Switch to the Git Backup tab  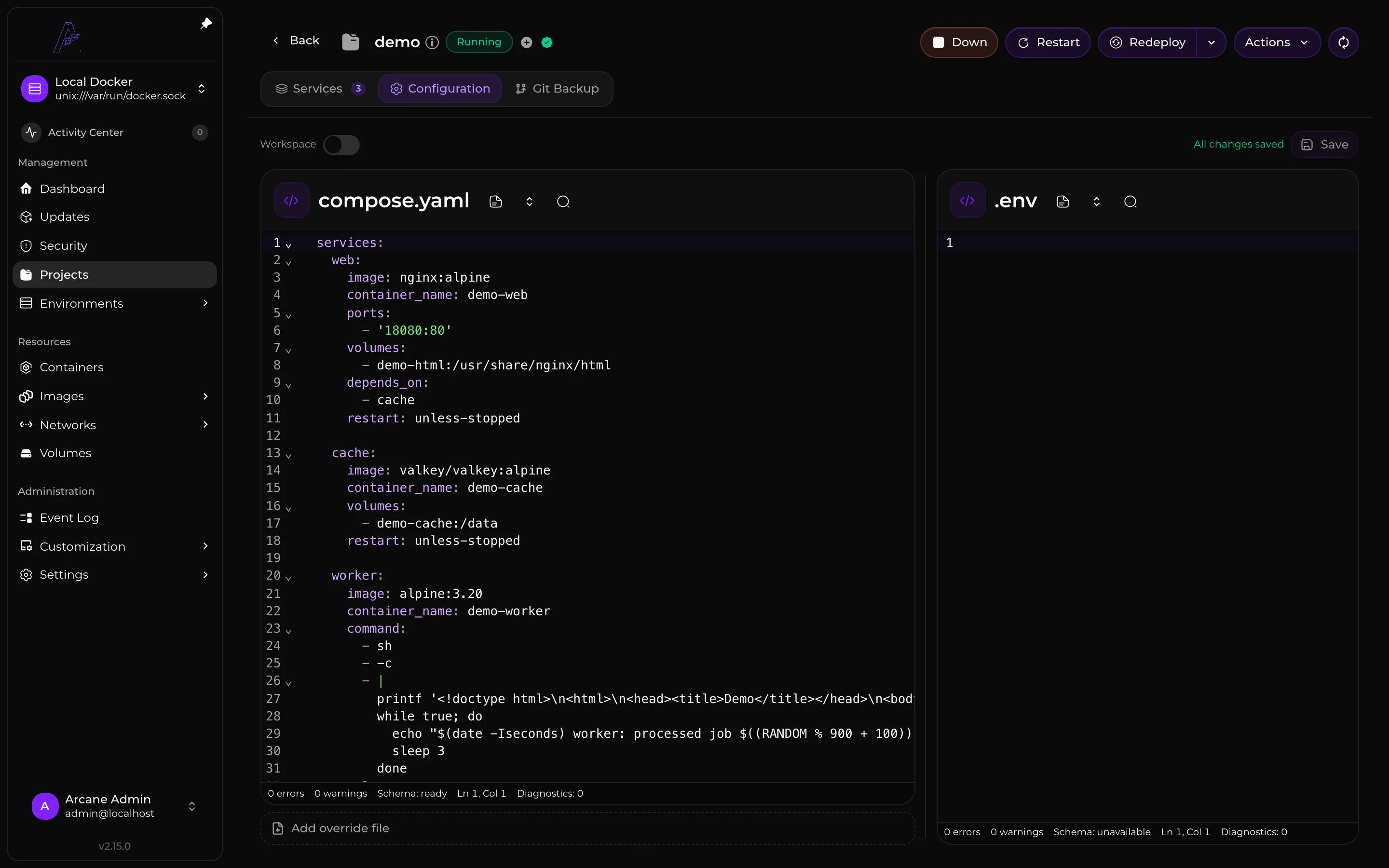[x=557, y=89]
